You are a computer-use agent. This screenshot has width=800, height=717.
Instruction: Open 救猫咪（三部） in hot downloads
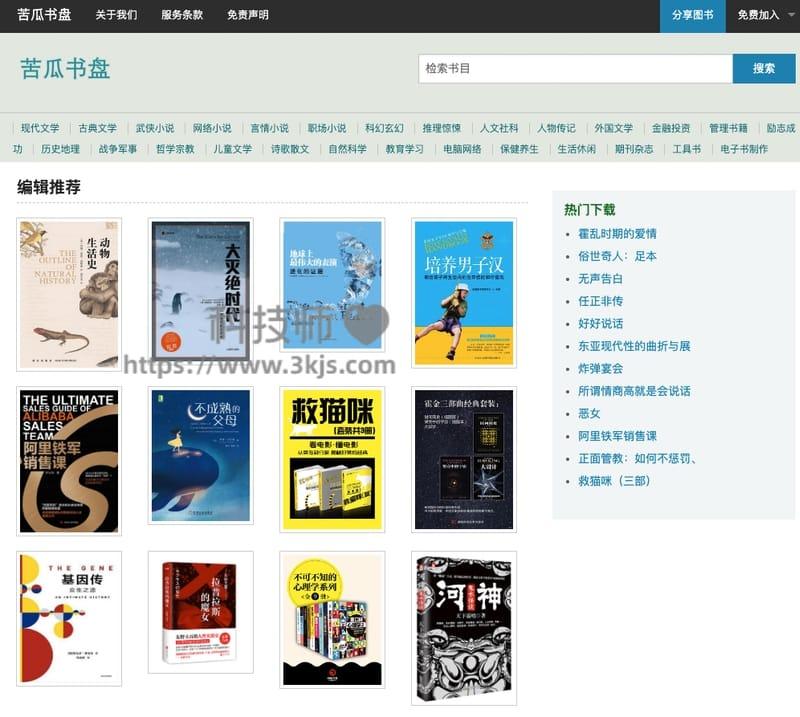pos(614,481)
